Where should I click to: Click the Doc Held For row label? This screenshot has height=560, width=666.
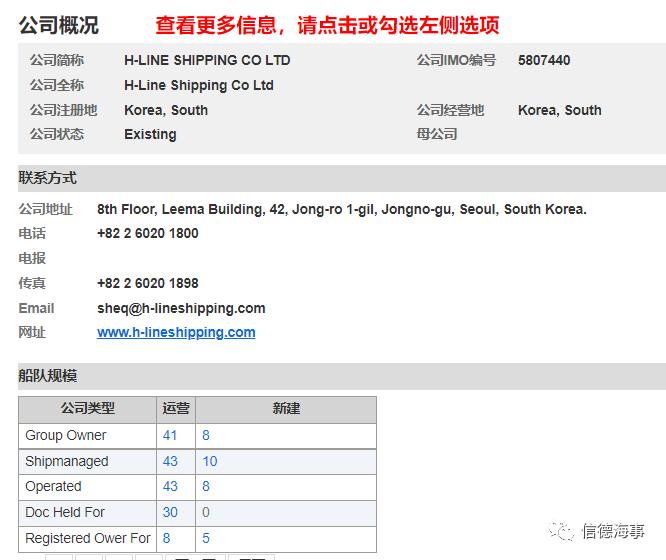[65, 512]
